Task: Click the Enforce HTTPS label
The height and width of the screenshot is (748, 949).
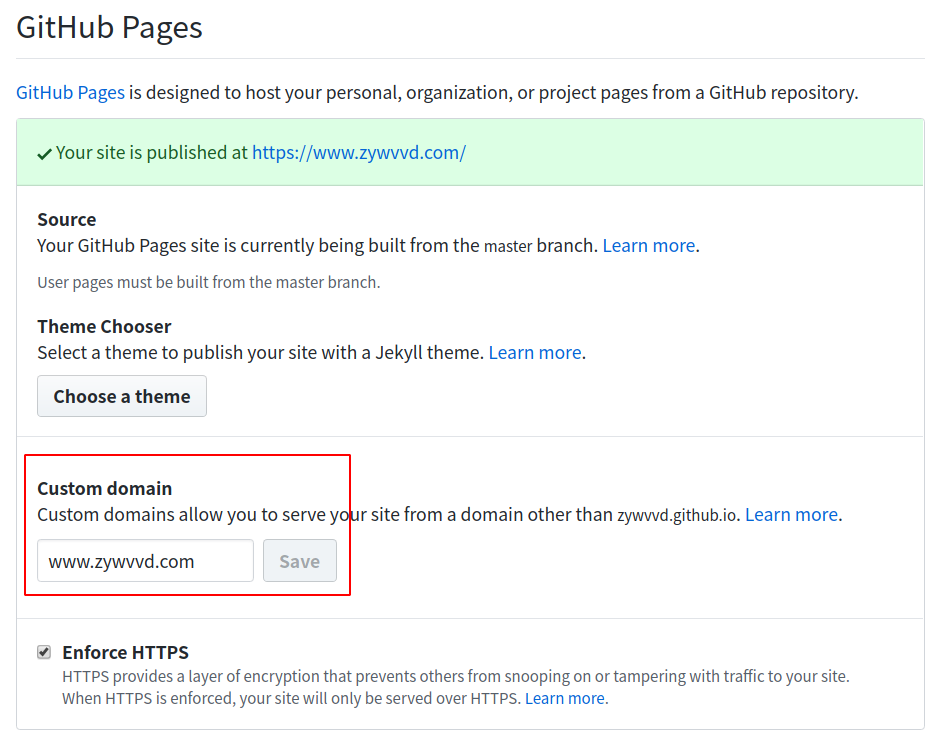Action: [125, 652]
